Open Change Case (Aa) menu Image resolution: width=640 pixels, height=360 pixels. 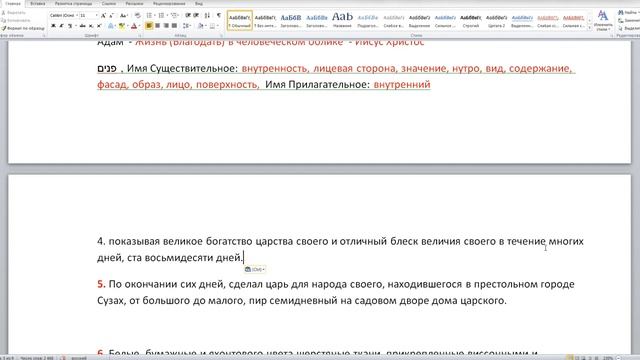[124, 15]
